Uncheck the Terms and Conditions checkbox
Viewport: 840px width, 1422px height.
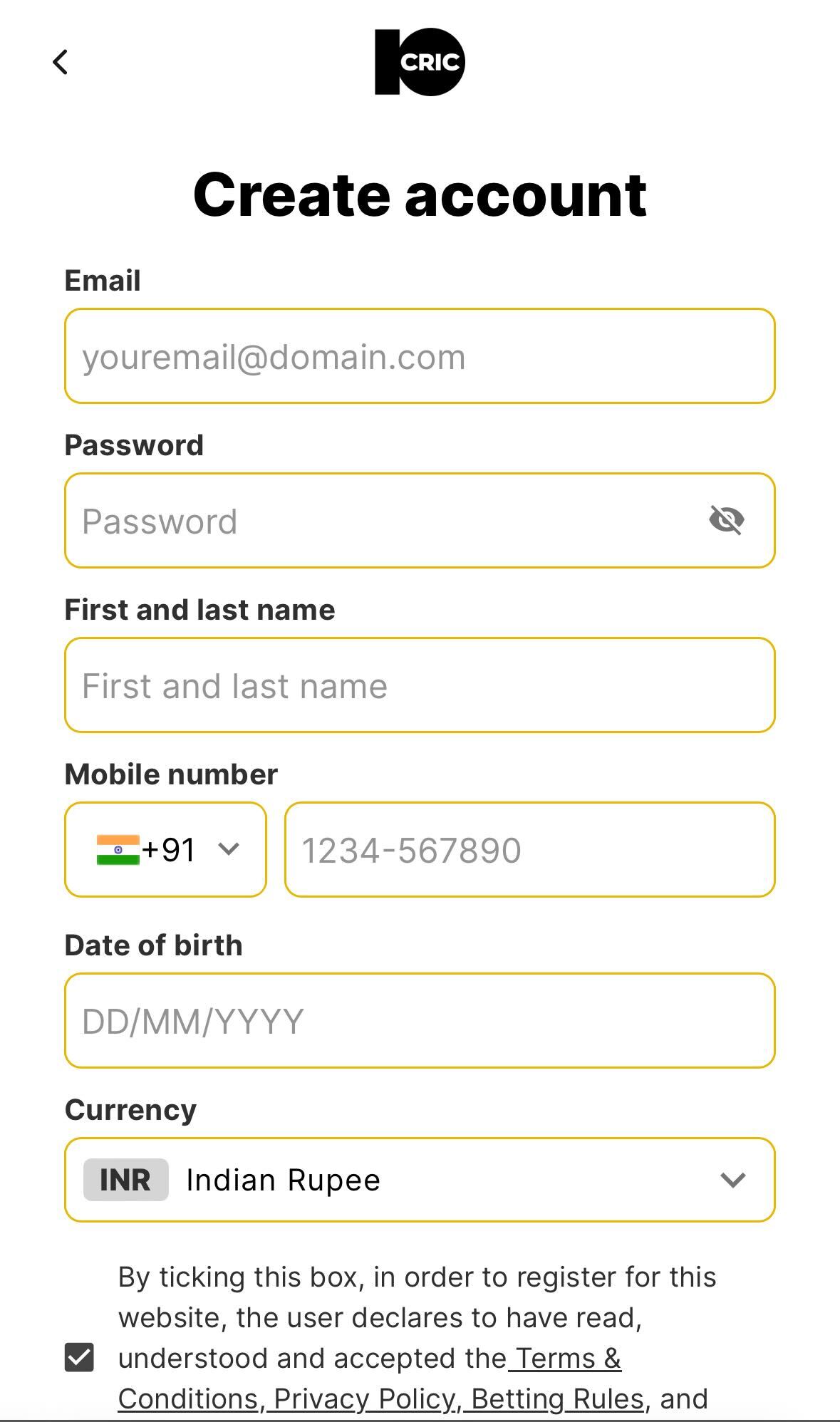pos(78,1357)
